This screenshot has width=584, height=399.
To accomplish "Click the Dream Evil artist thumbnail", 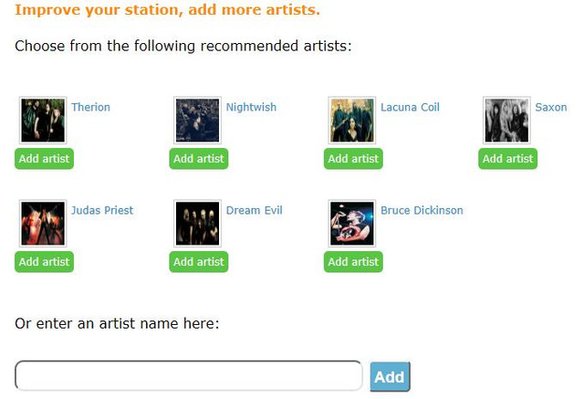I will (197, 224).
